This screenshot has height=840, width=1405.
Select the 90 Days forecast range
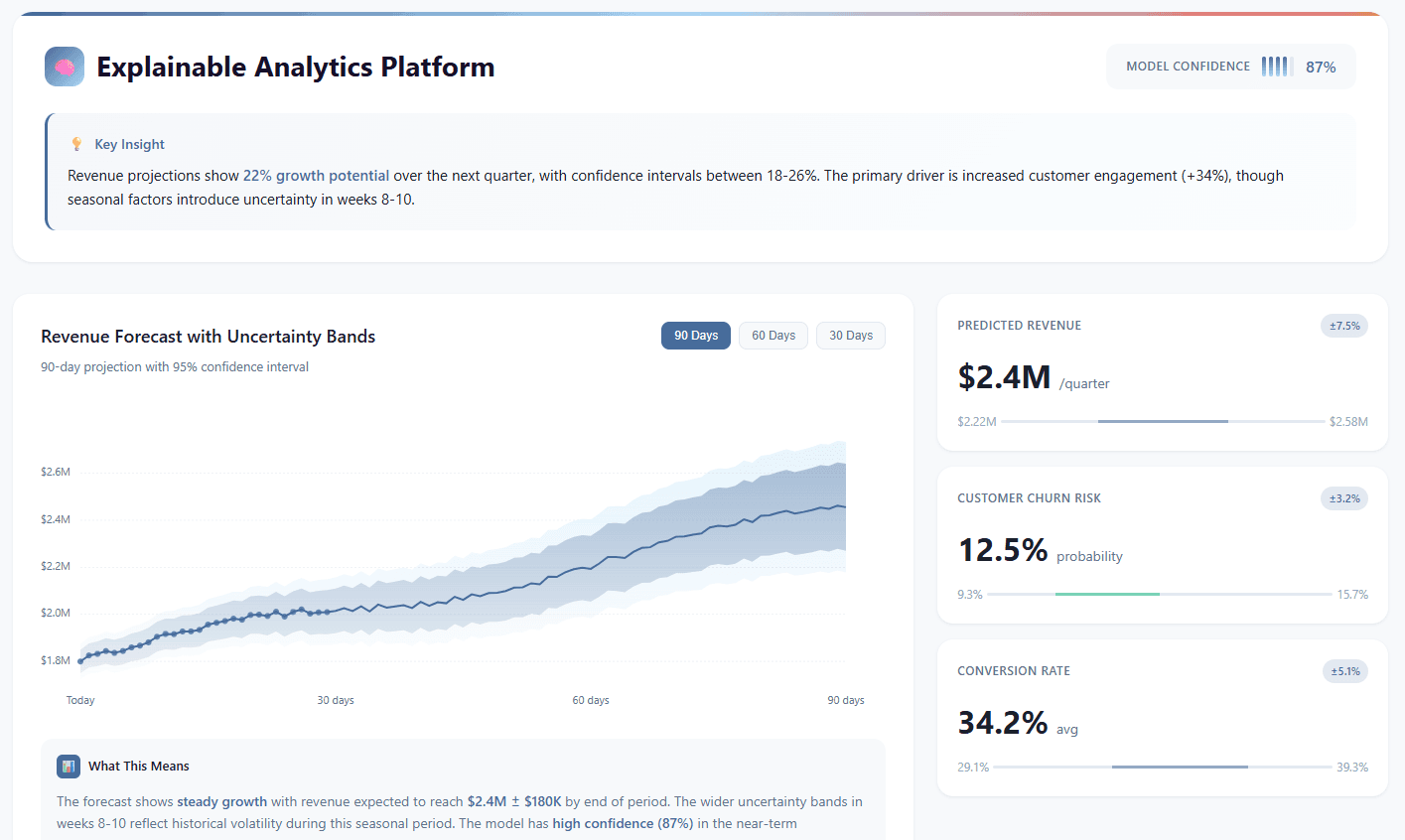695,335
